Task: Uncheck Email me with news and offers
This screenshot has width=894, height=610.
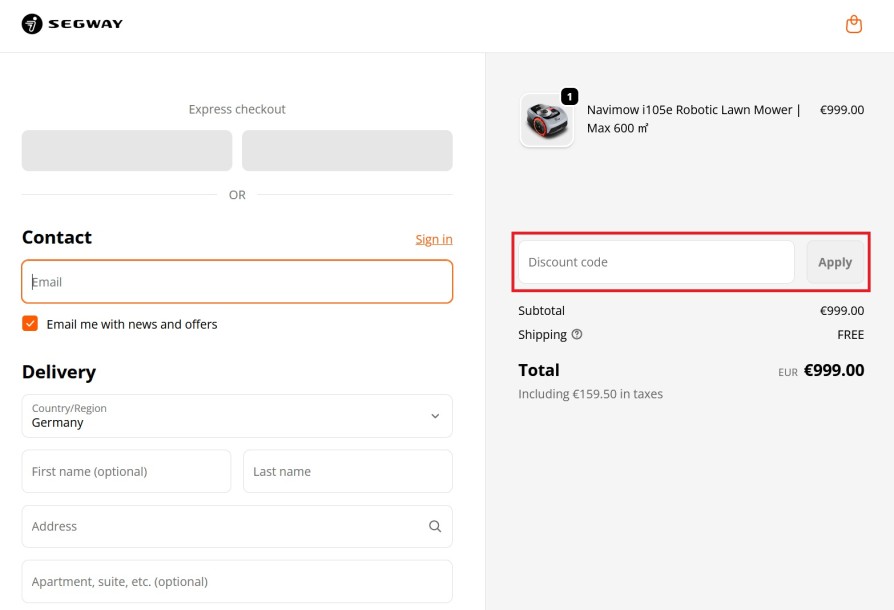Action: [x=30, y=324]
